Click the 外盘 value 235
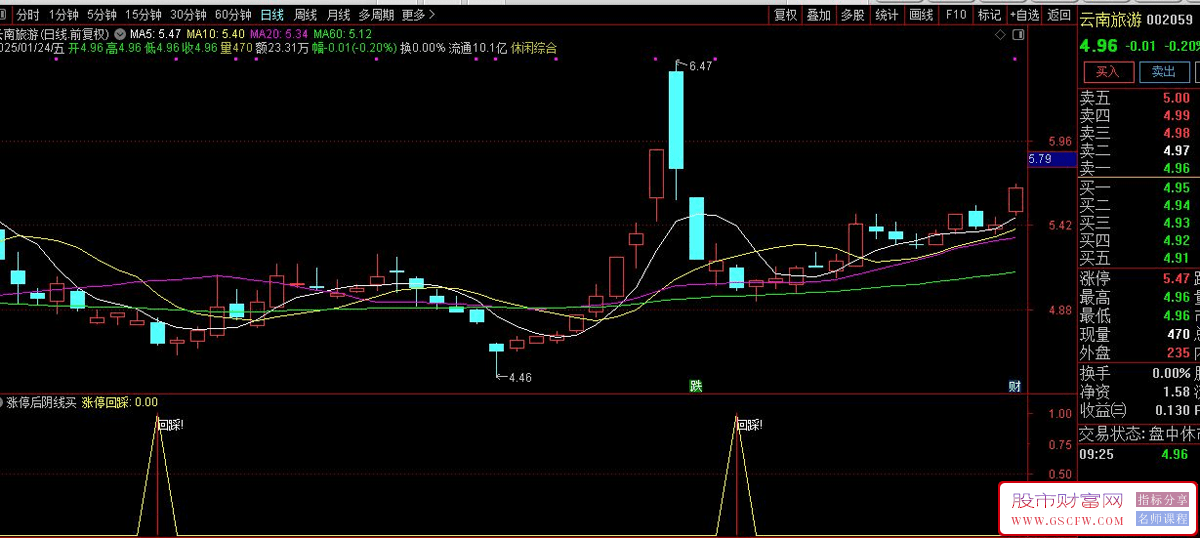 1178,353
